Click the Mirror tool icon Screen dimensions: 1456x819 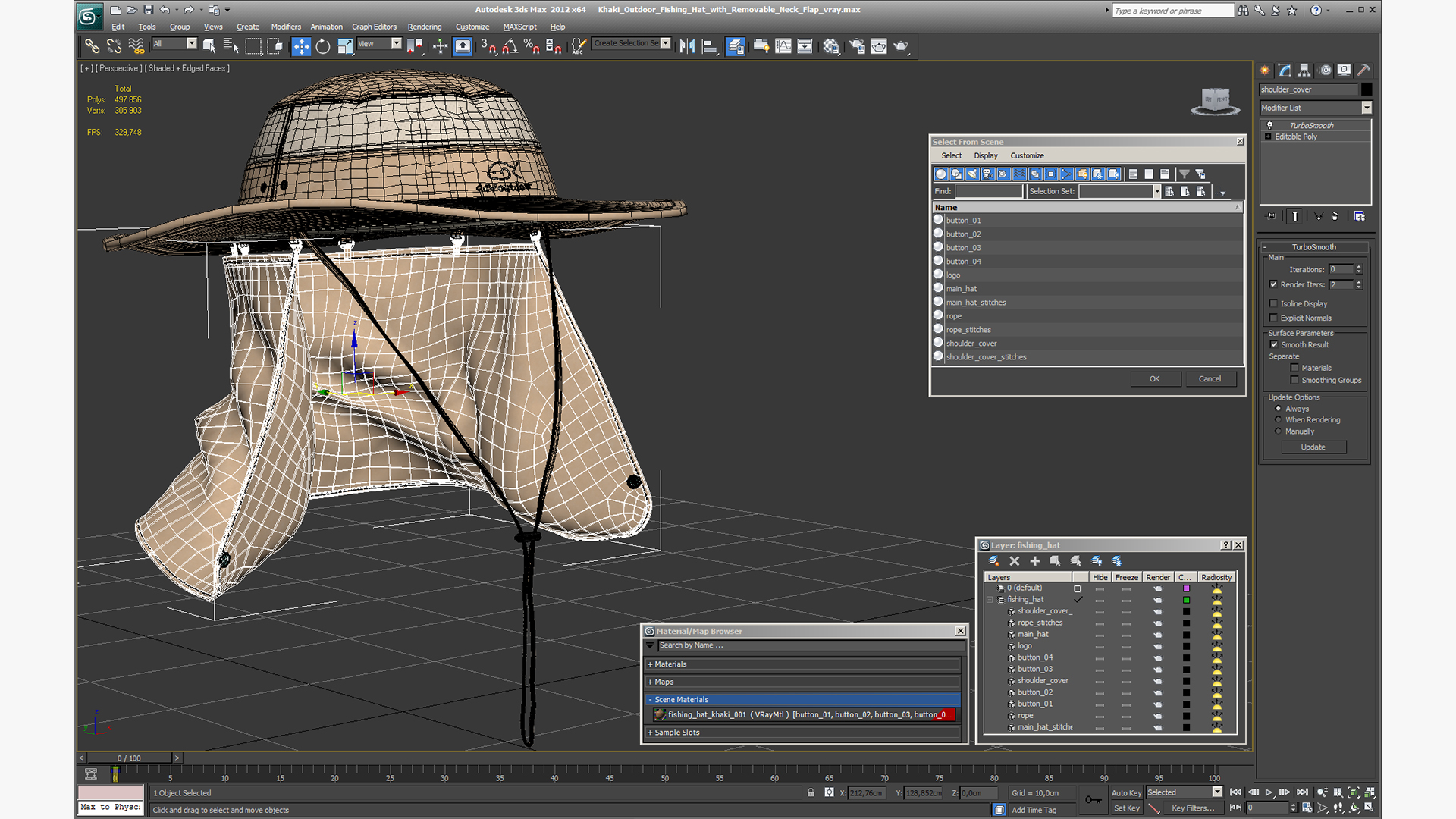(687, 46)
